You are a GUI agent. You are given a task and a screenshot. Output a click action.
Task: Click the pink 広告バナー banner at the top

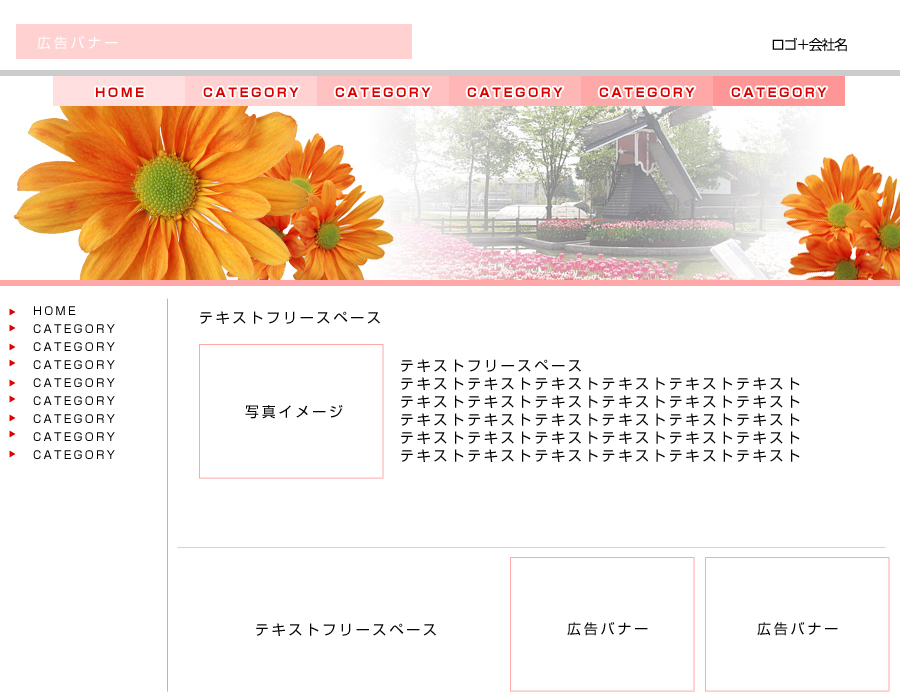tap(214, 41)
